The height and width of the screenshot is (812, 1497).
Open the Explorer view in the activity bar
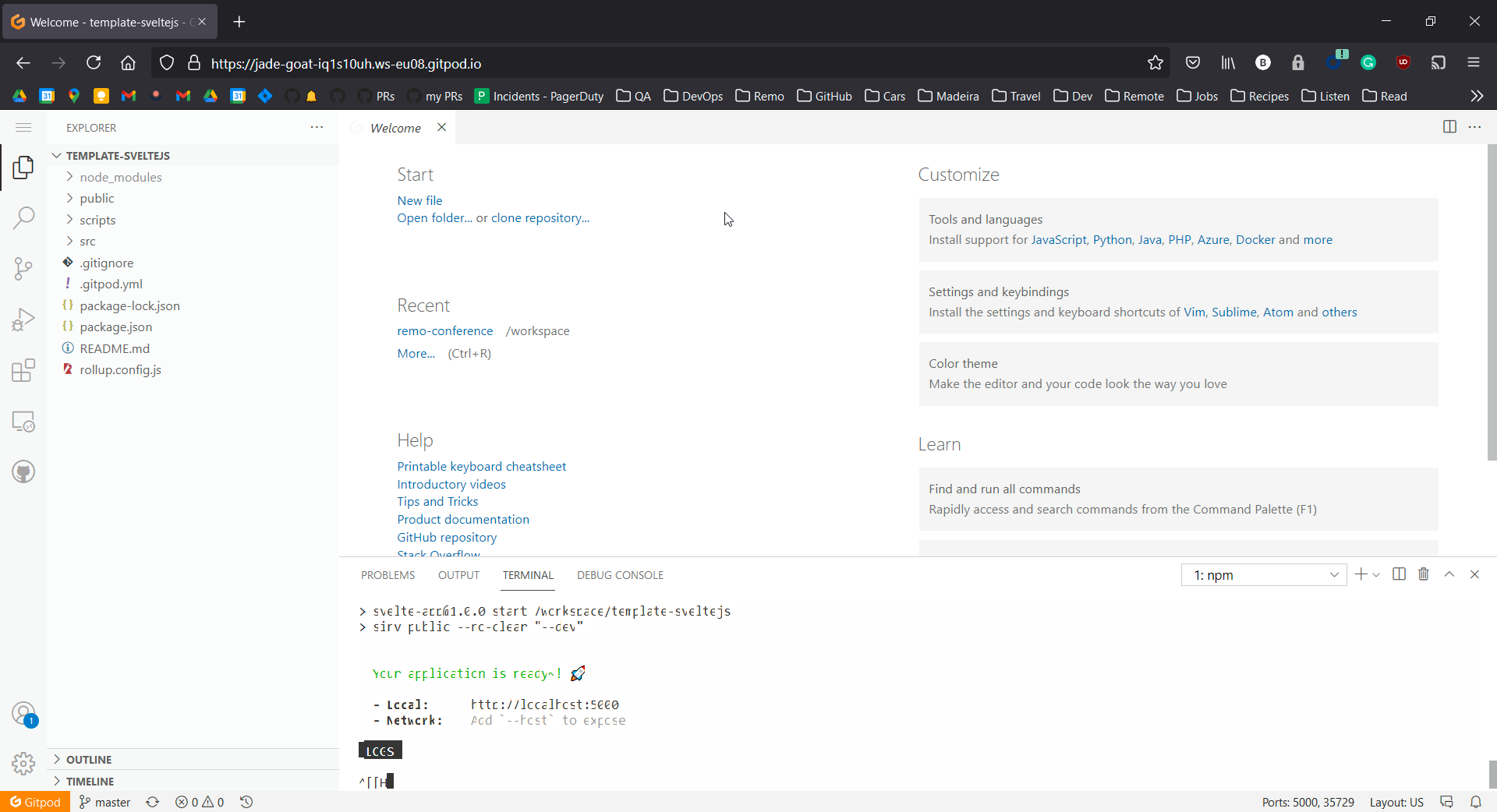[x=23, y=167]
